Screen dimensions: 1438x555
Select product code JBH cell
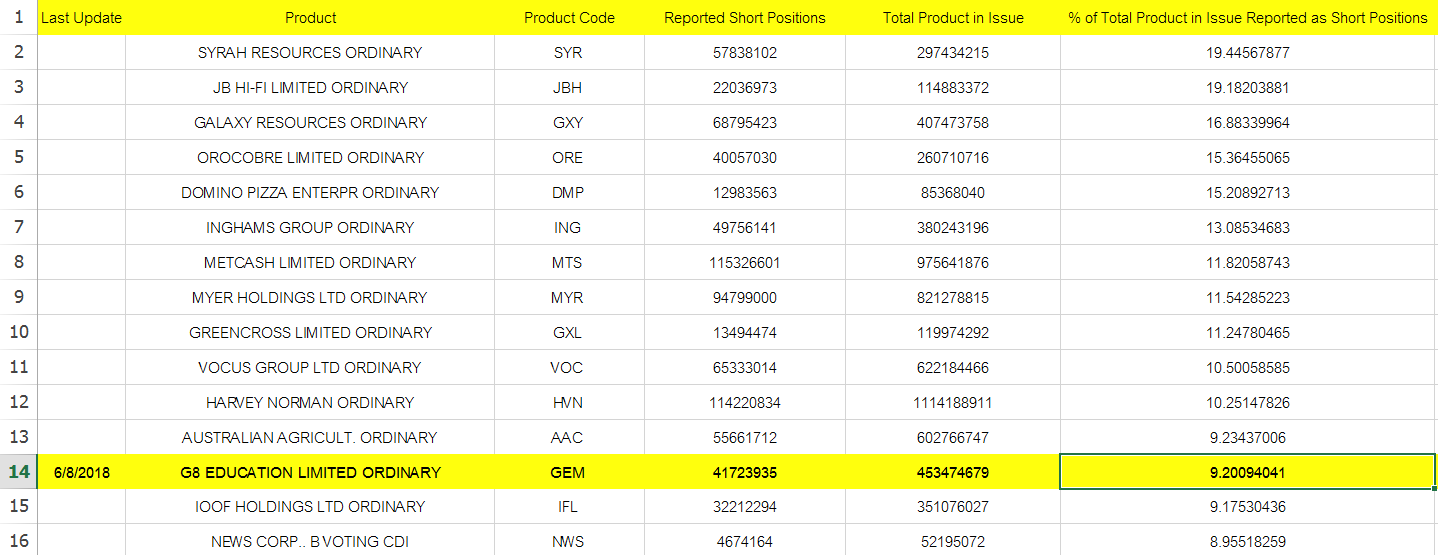pos(567,87)
